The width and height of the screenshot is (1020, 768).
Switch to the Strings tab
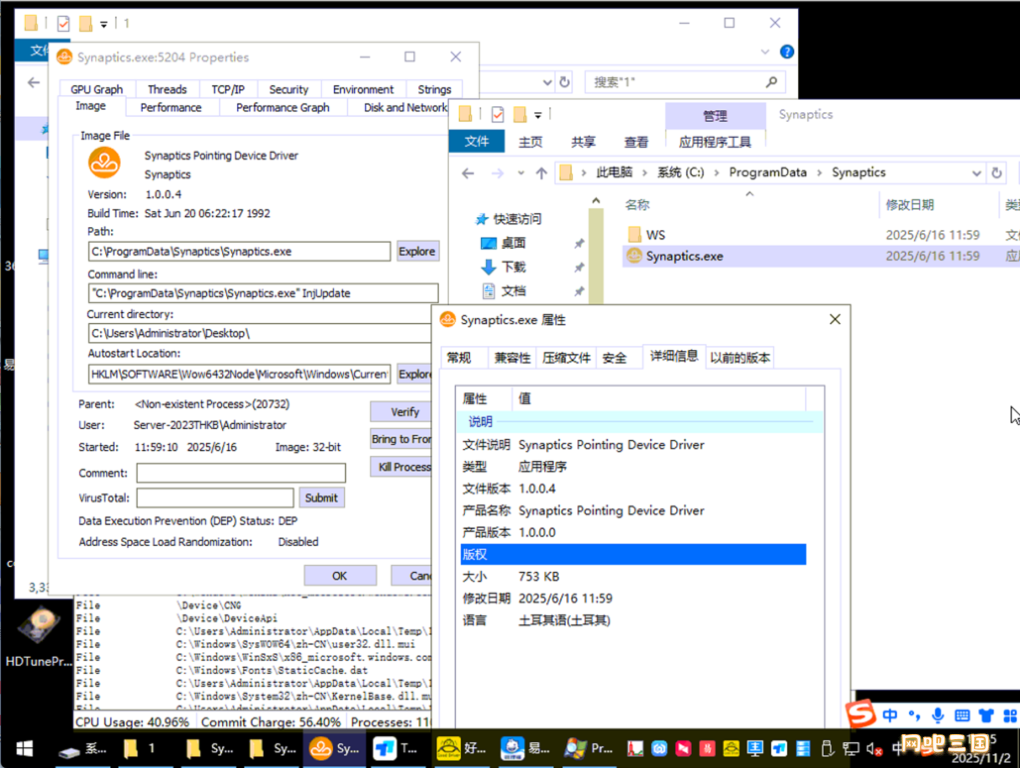(434, 89)
